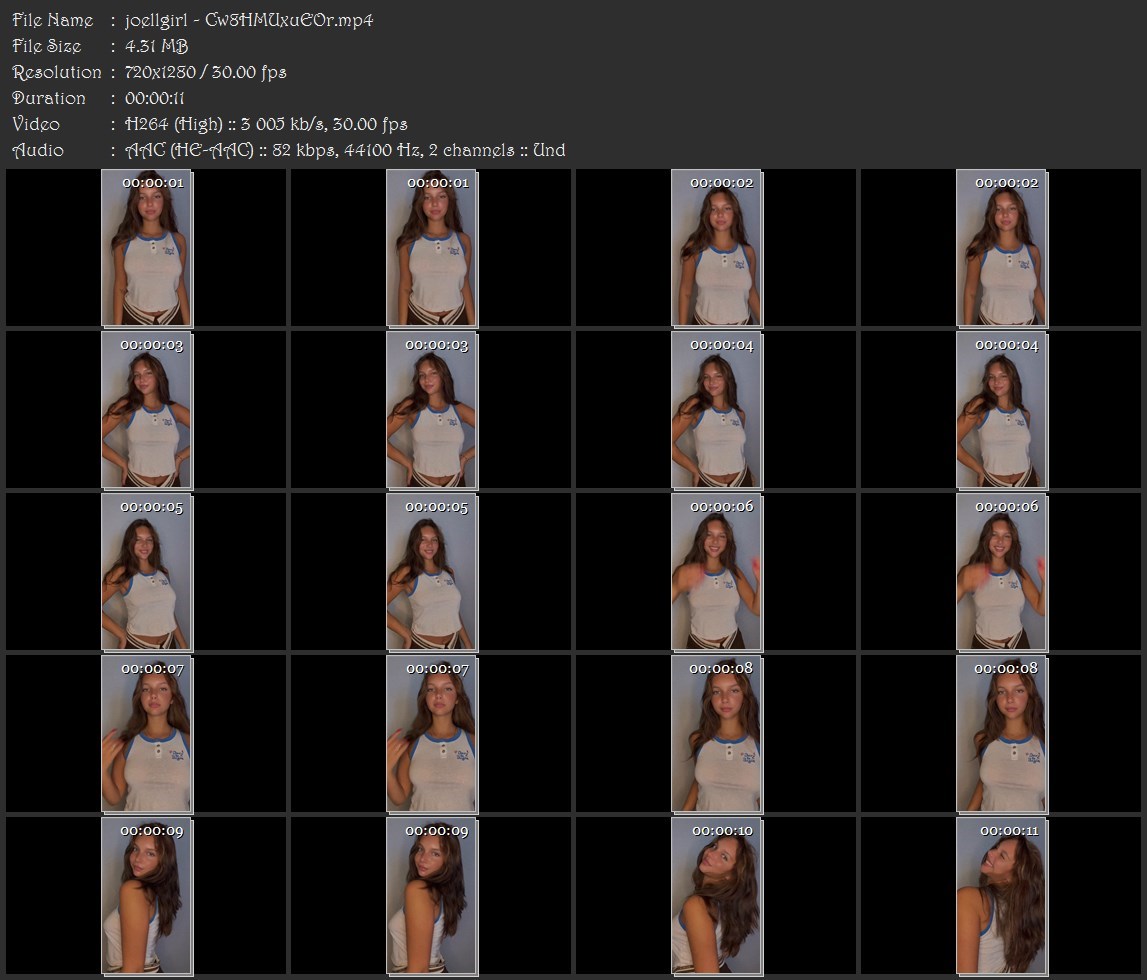Select the thumbnail stamped 00:00:10
Screen dimensions: 1147x980
pos(717,897)
